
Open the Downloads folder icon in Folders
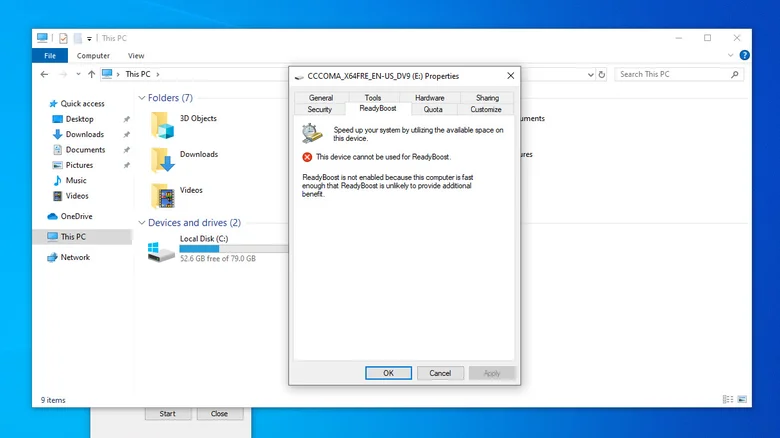pos(163,160)
